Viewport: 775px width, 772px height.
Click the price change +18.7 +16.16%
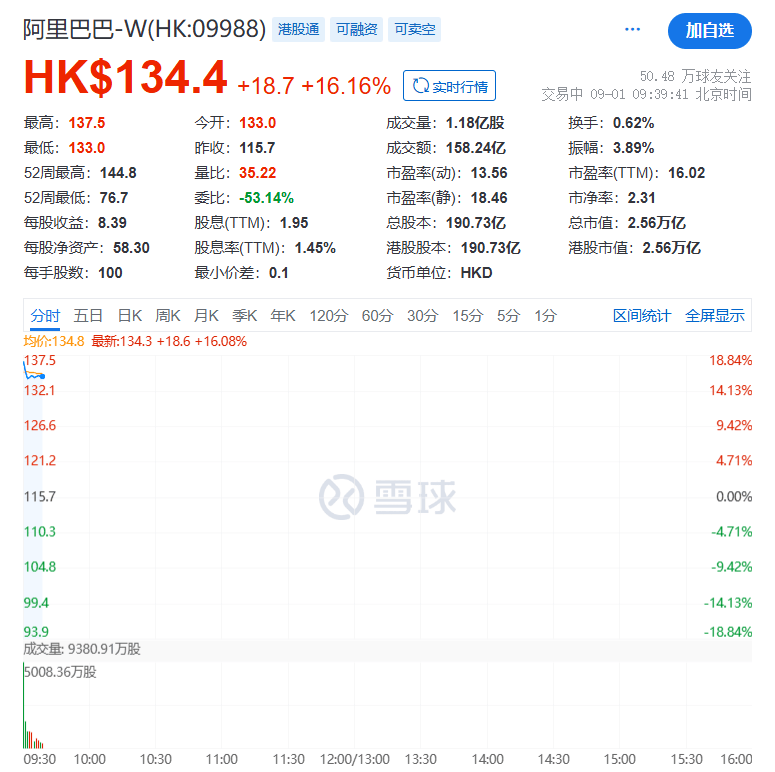pos(314,86)
